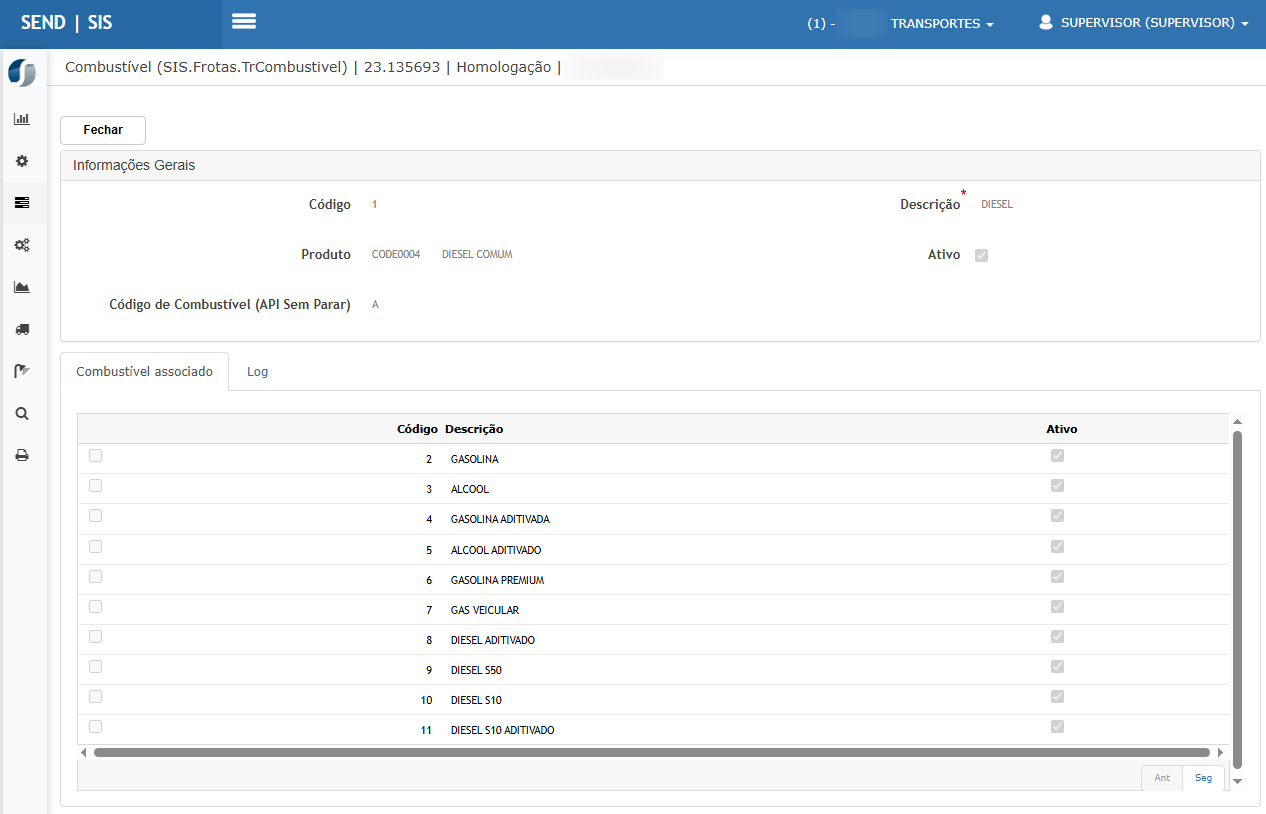Open the truck fleet icon in sidebar
1266x814 pixels.
(x=22, y=329)
